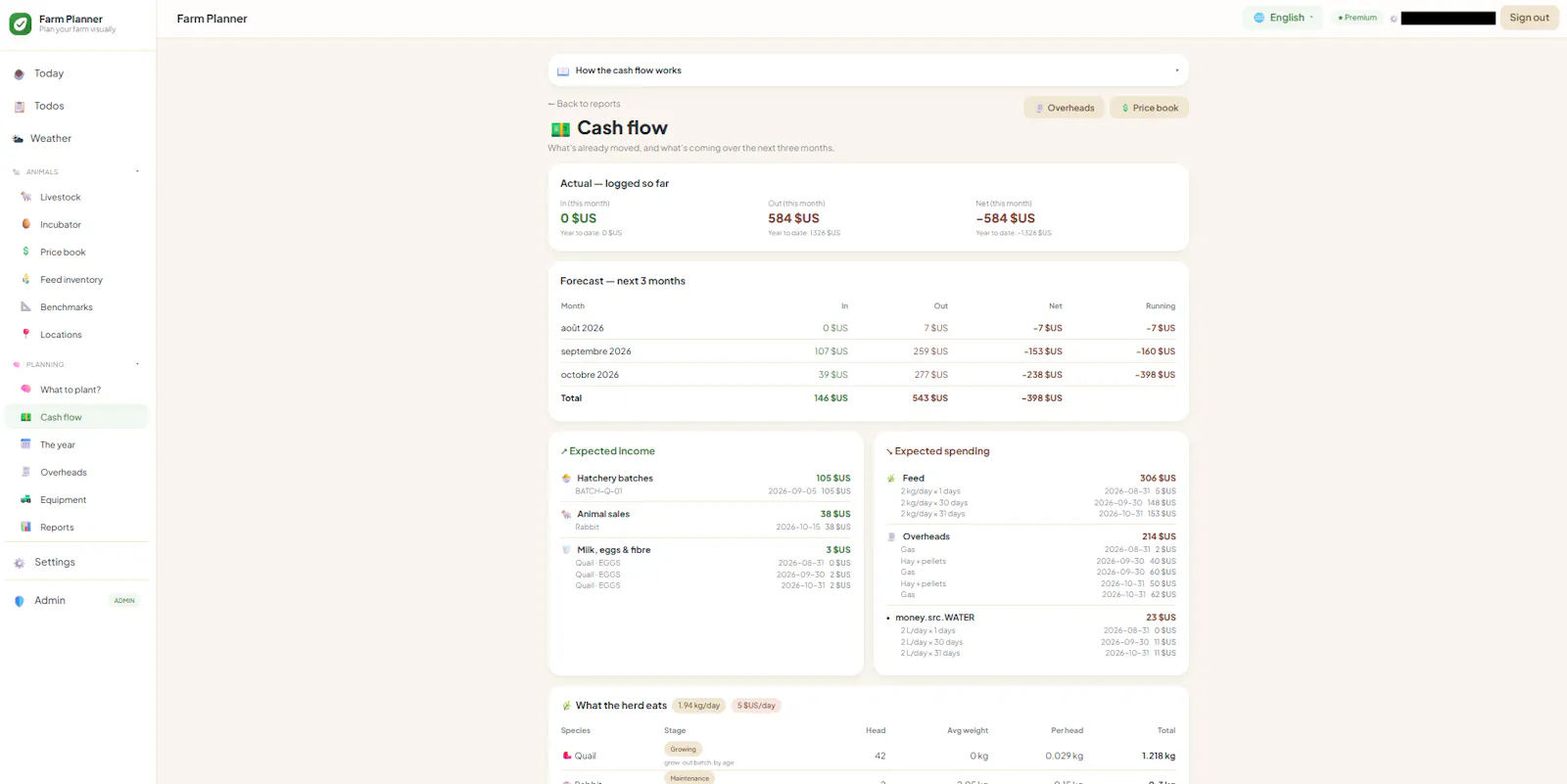Click the août 2026 forecast row

tap(868, 328)
